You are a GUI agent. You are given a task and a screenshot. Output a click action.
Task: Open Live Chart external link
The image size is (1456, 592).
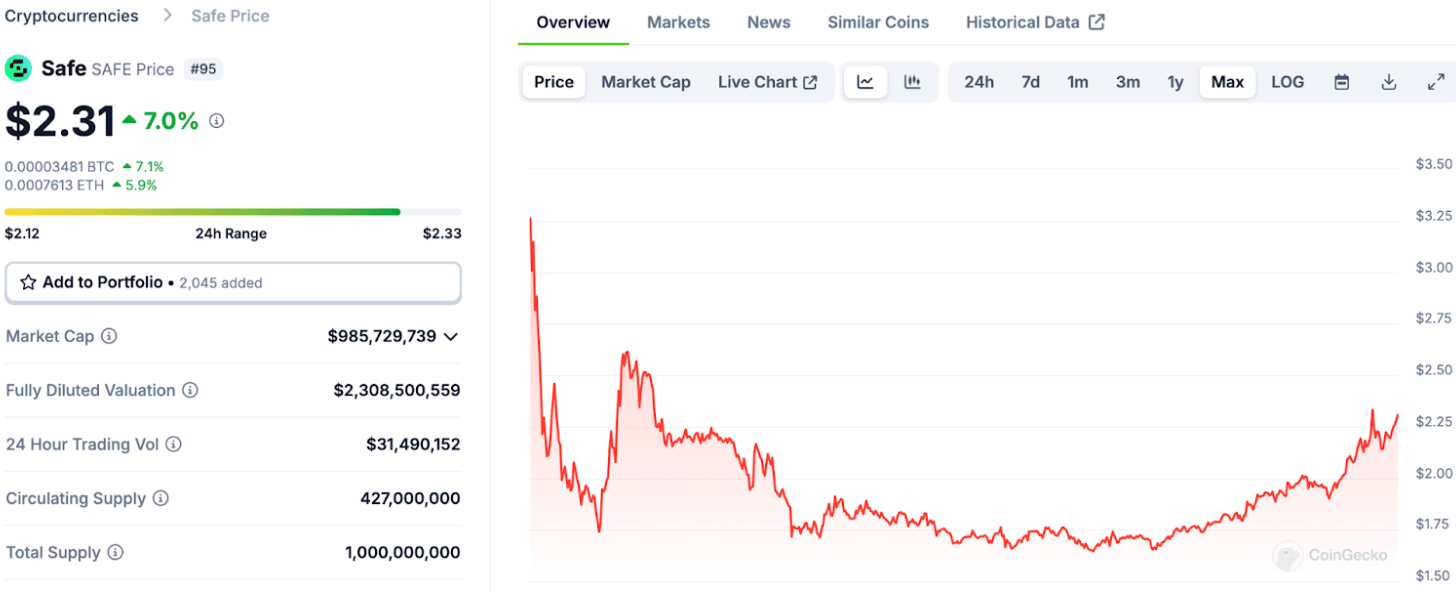(767, 82)
